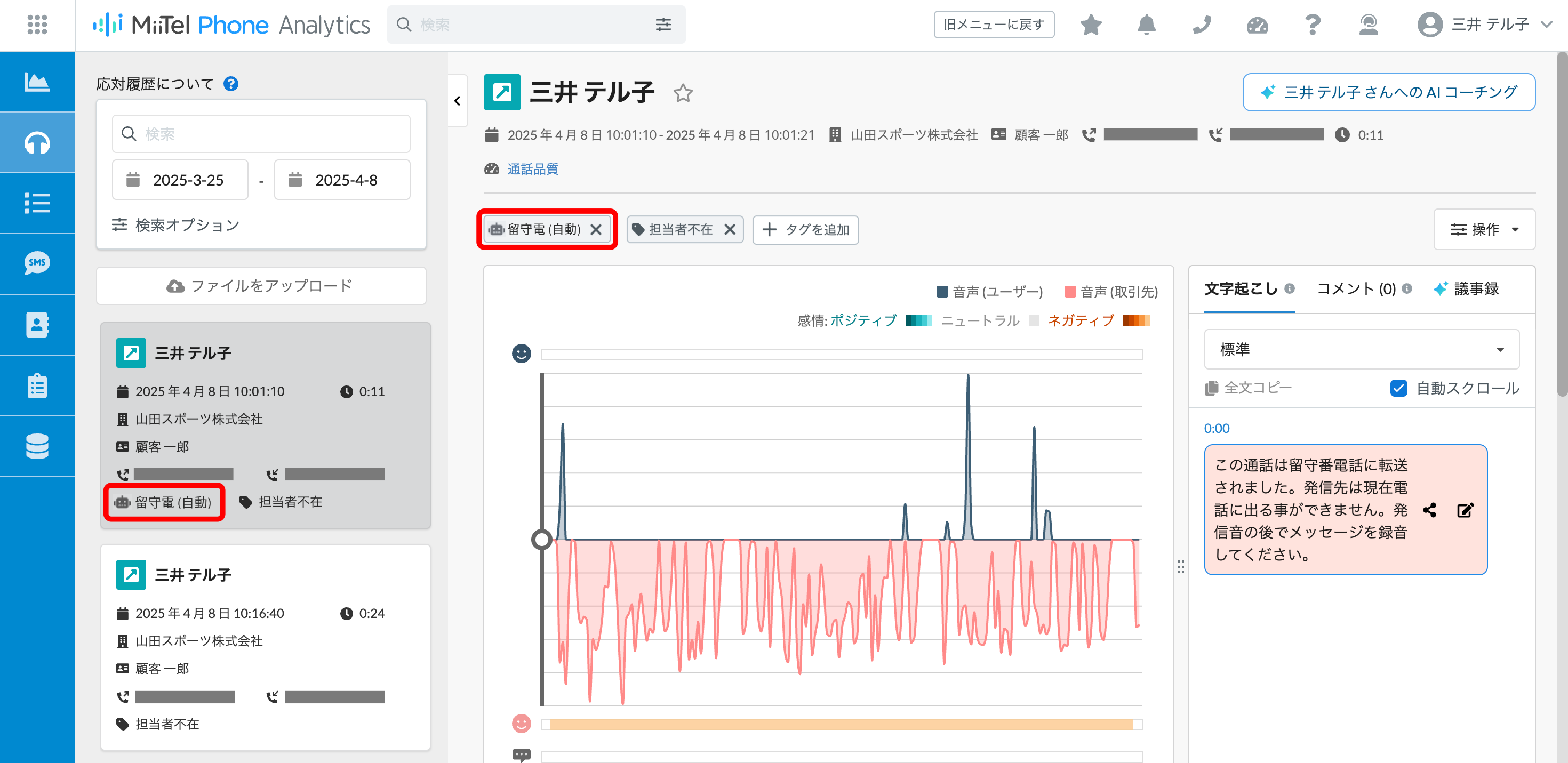
Task: Click the info icon beside コメント (0)
Action: [1406, 288]
